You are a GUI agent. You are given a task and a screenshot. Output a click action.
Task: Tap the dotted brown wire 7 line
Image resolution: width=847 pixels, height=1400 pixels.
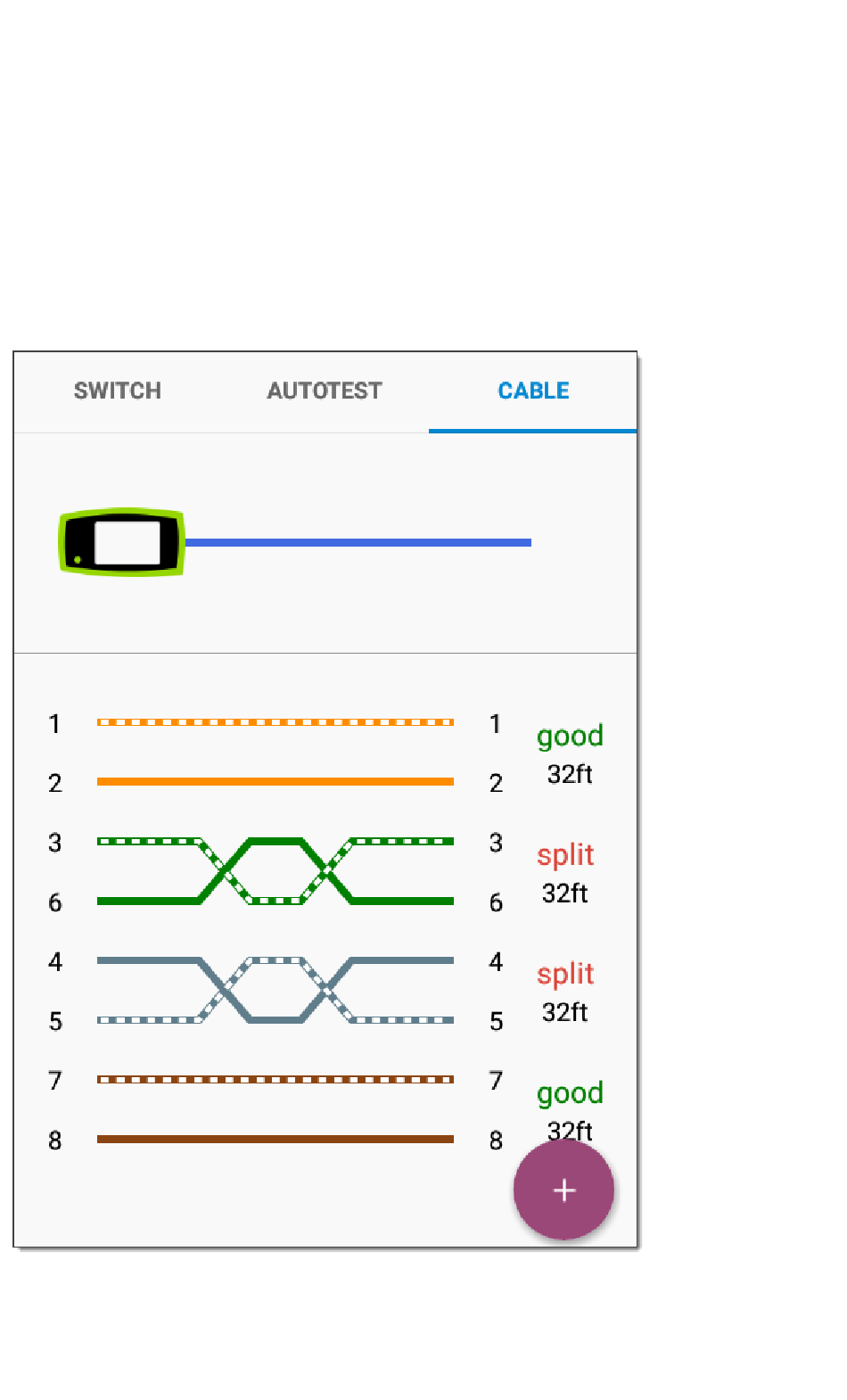[275, 1080]
